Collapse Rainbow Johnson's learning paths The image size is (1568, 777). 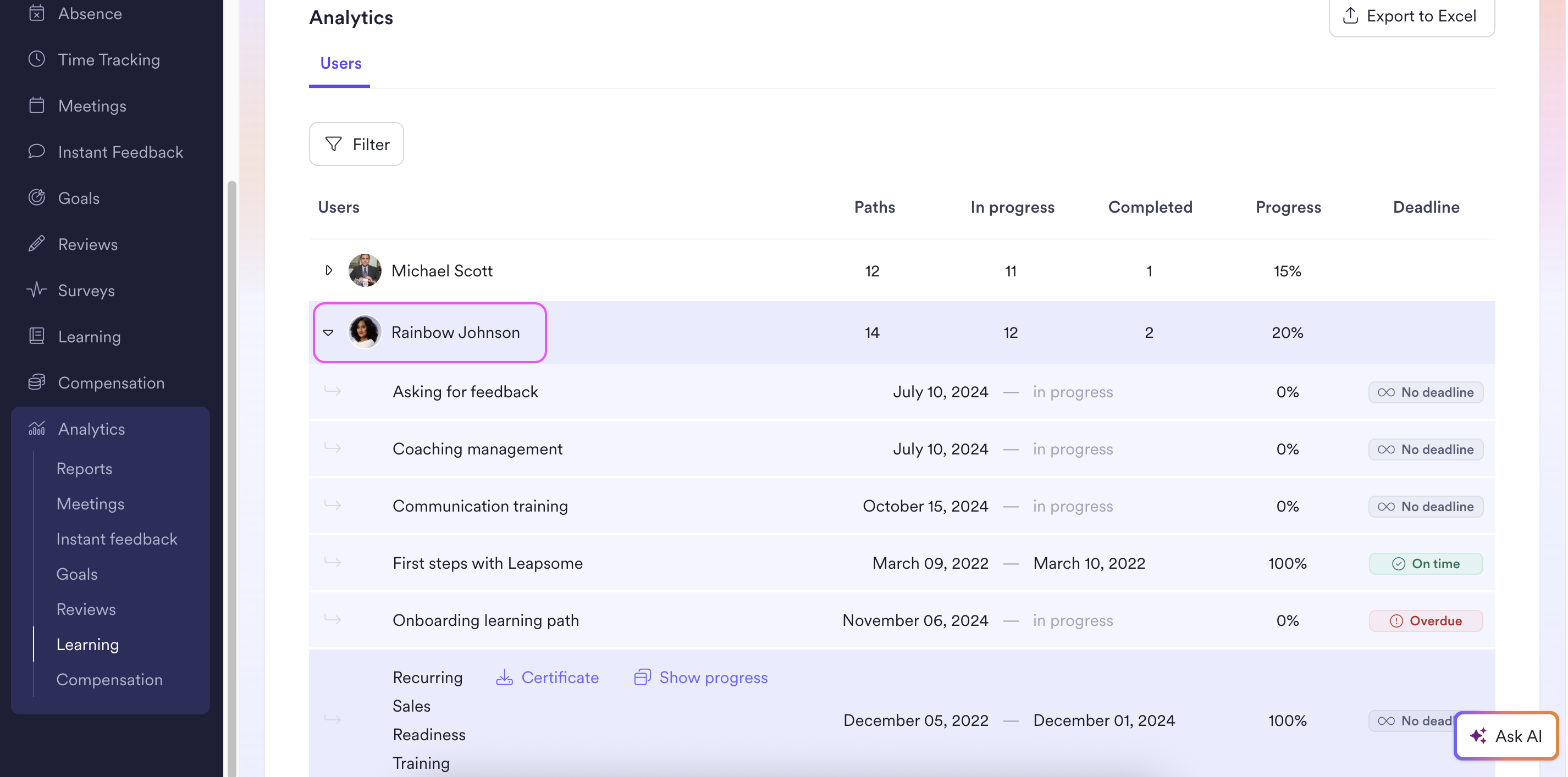click(x=328, y=332)
